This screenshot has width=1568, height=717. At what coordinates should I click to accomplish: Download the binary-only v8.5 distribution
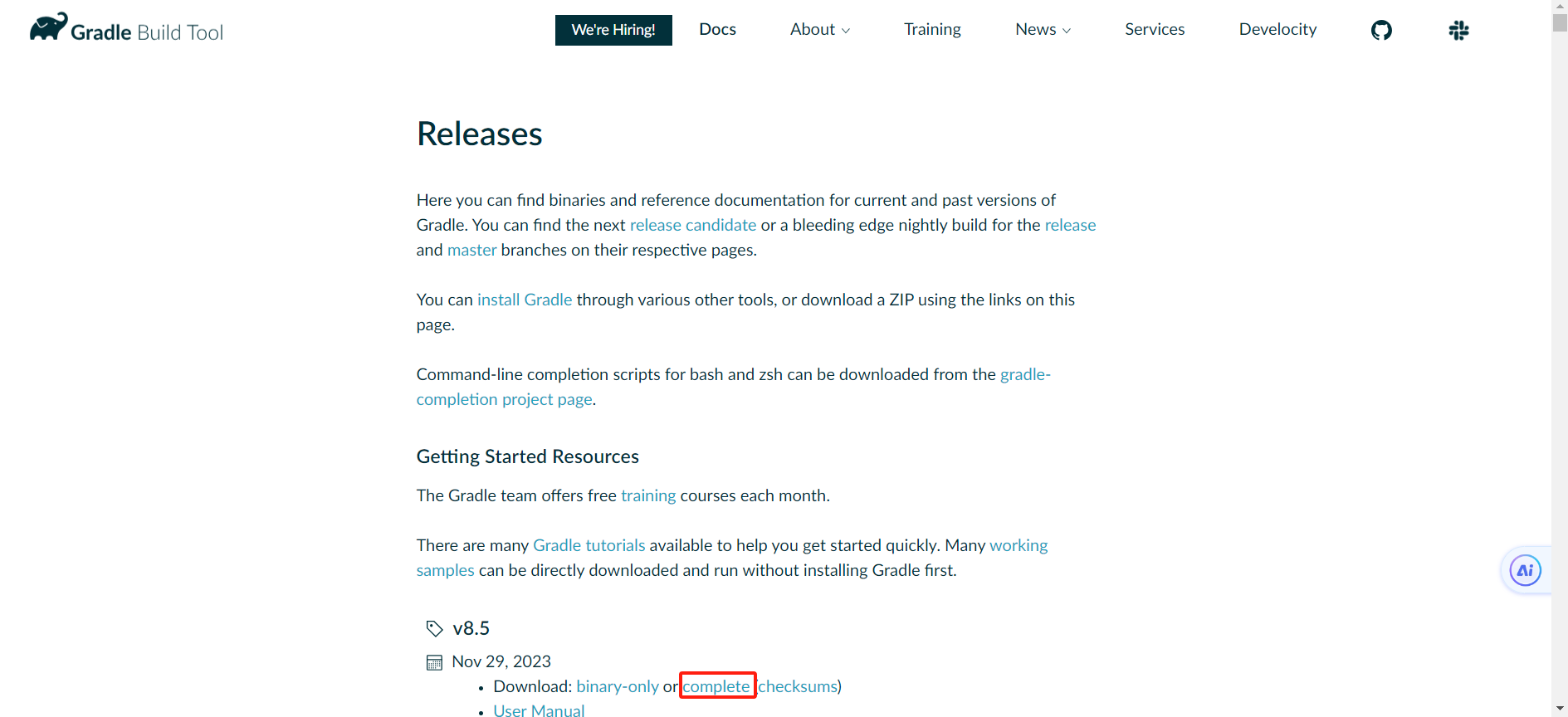(x=618, y=686)
